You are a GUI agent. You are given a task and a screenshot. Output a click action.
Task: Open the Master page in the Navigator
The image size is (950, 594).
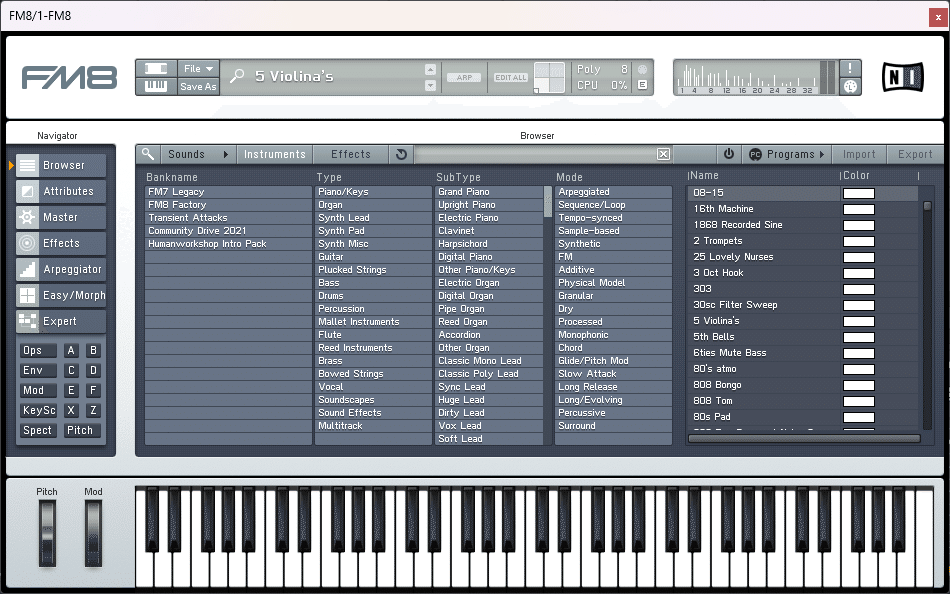(61, 218)
